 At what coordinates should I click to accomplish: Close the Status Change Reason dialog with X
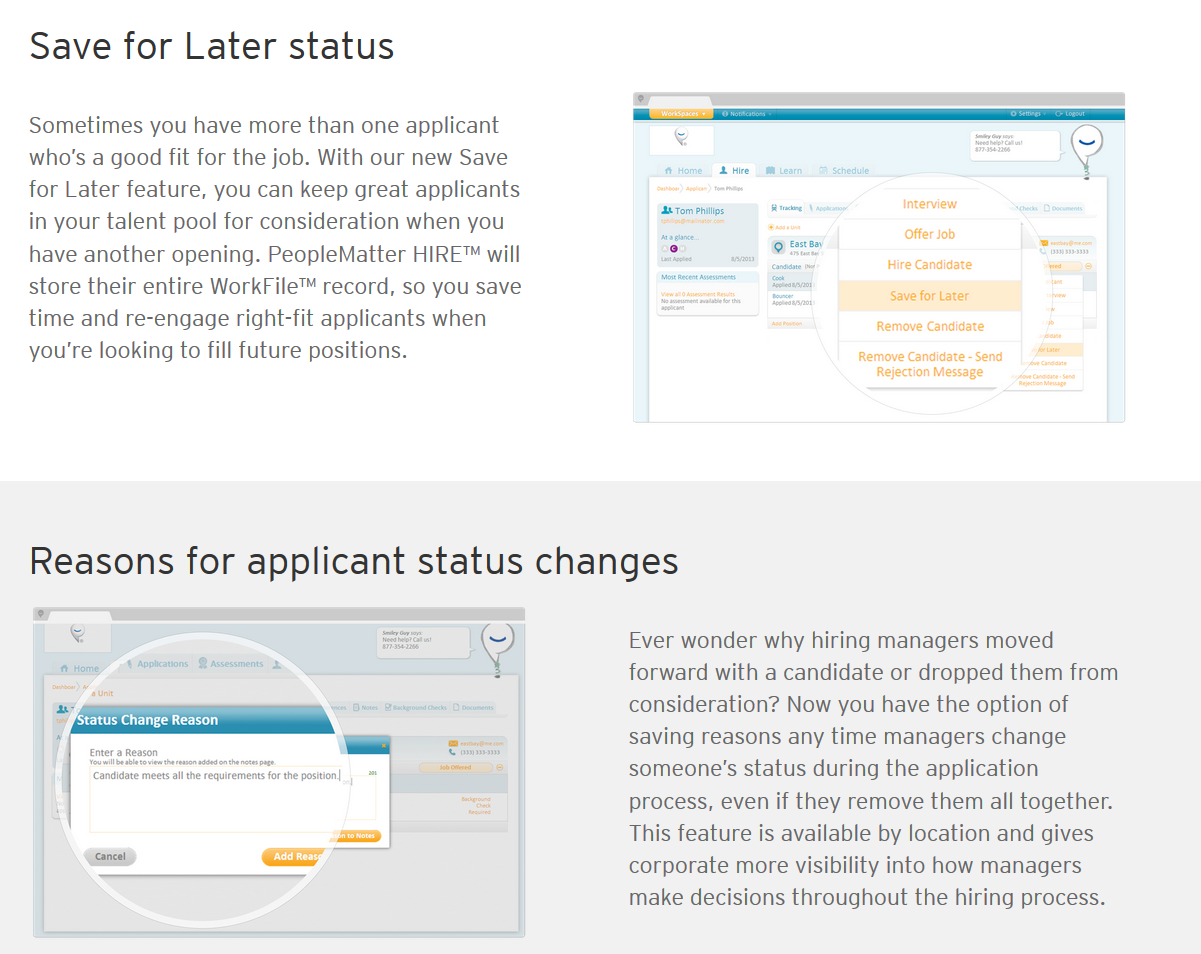coord(383,746)
